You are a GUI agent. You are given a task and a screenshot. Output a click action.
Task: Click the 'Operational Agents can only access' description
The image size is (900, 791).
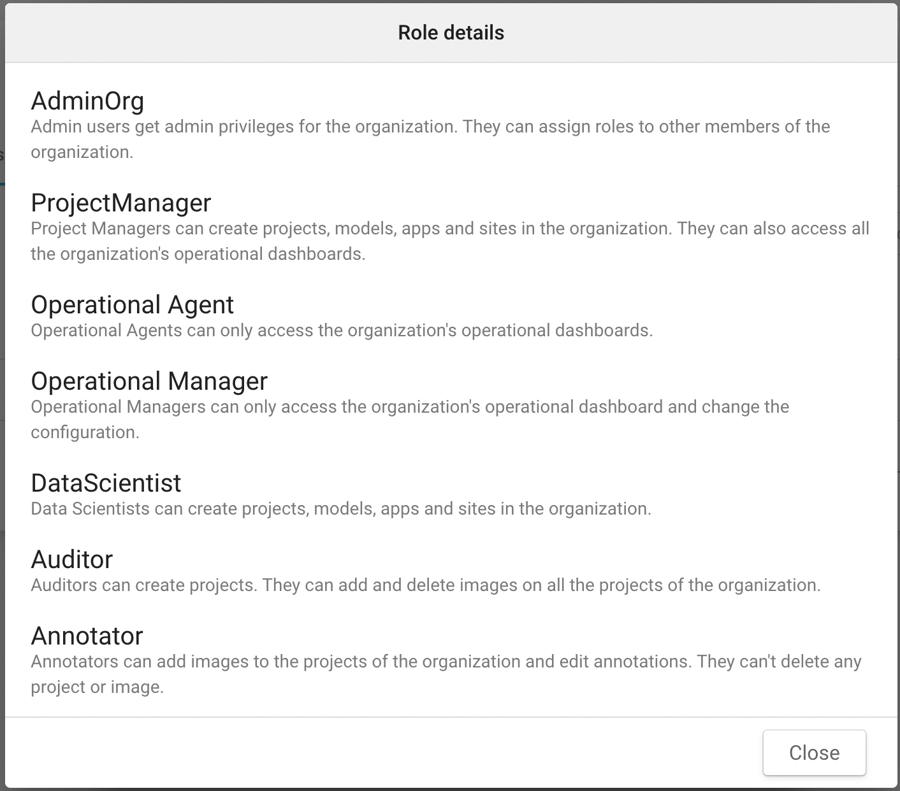tap(341, 330)
